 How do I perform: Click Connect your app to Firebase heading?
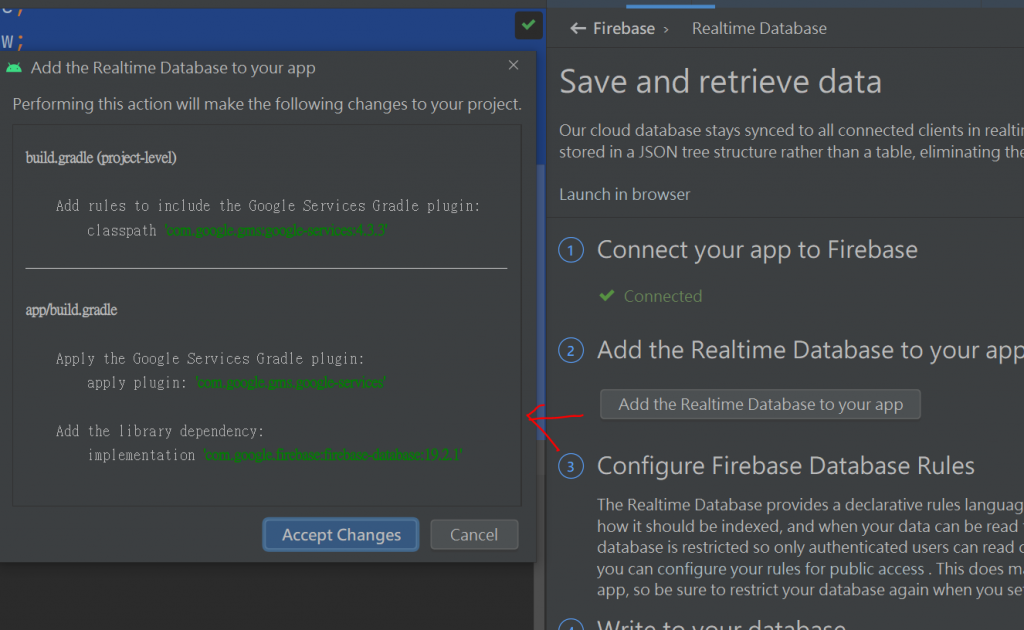[x=757, y=250]
